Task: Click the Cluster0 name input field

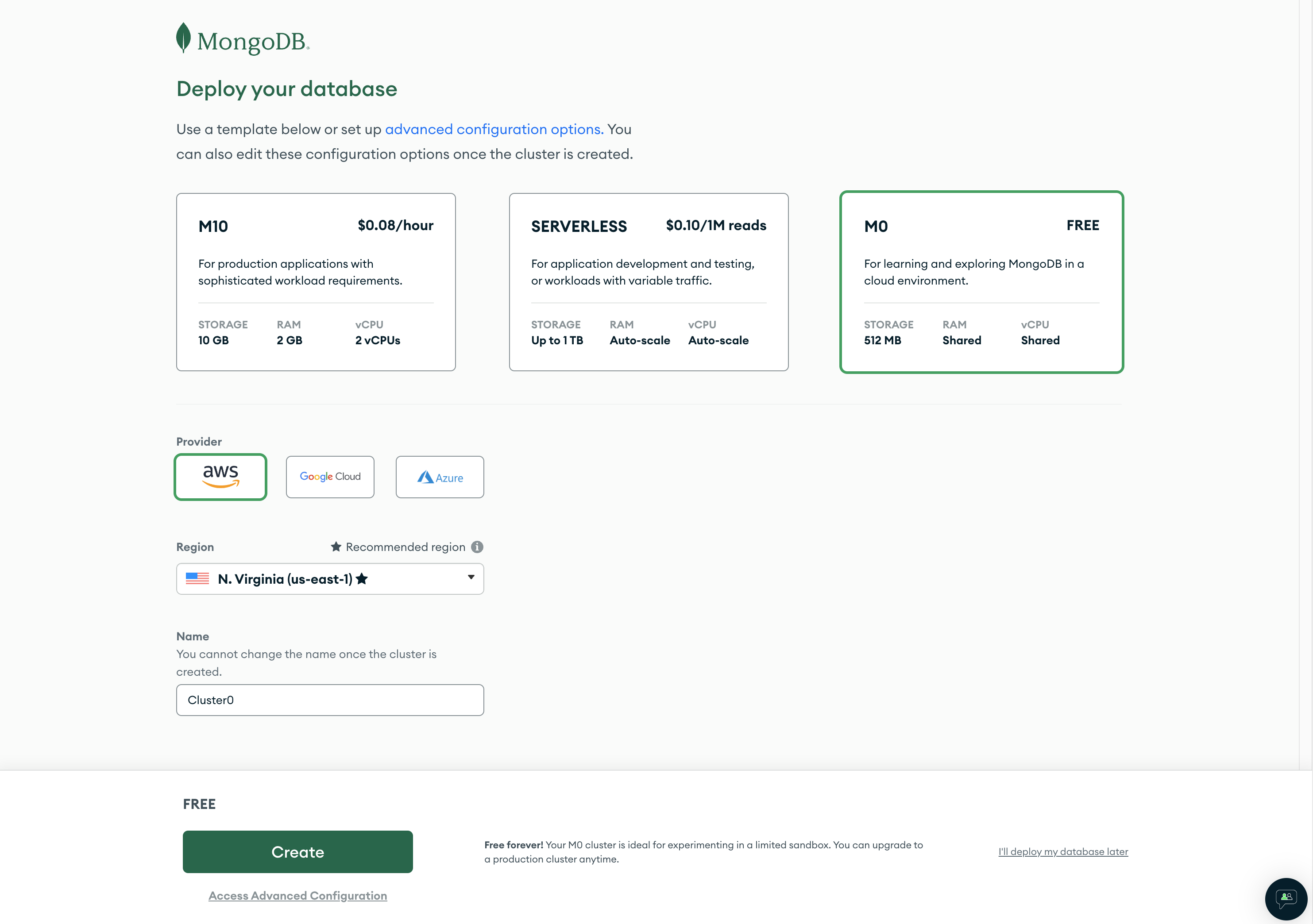Action: [330, 700]
